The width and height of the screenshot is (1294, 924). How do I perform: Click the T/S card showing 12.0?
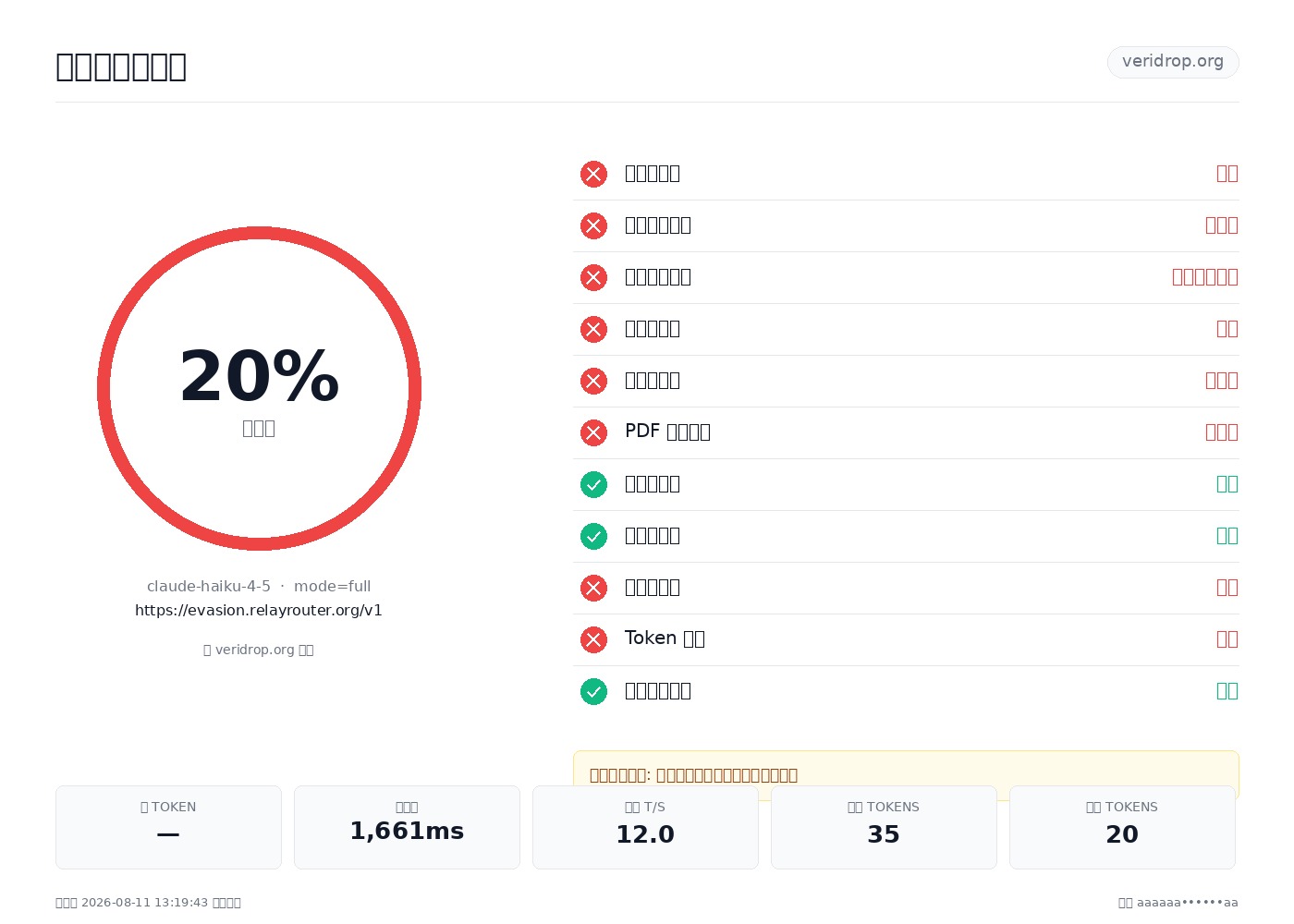(645, 827)
